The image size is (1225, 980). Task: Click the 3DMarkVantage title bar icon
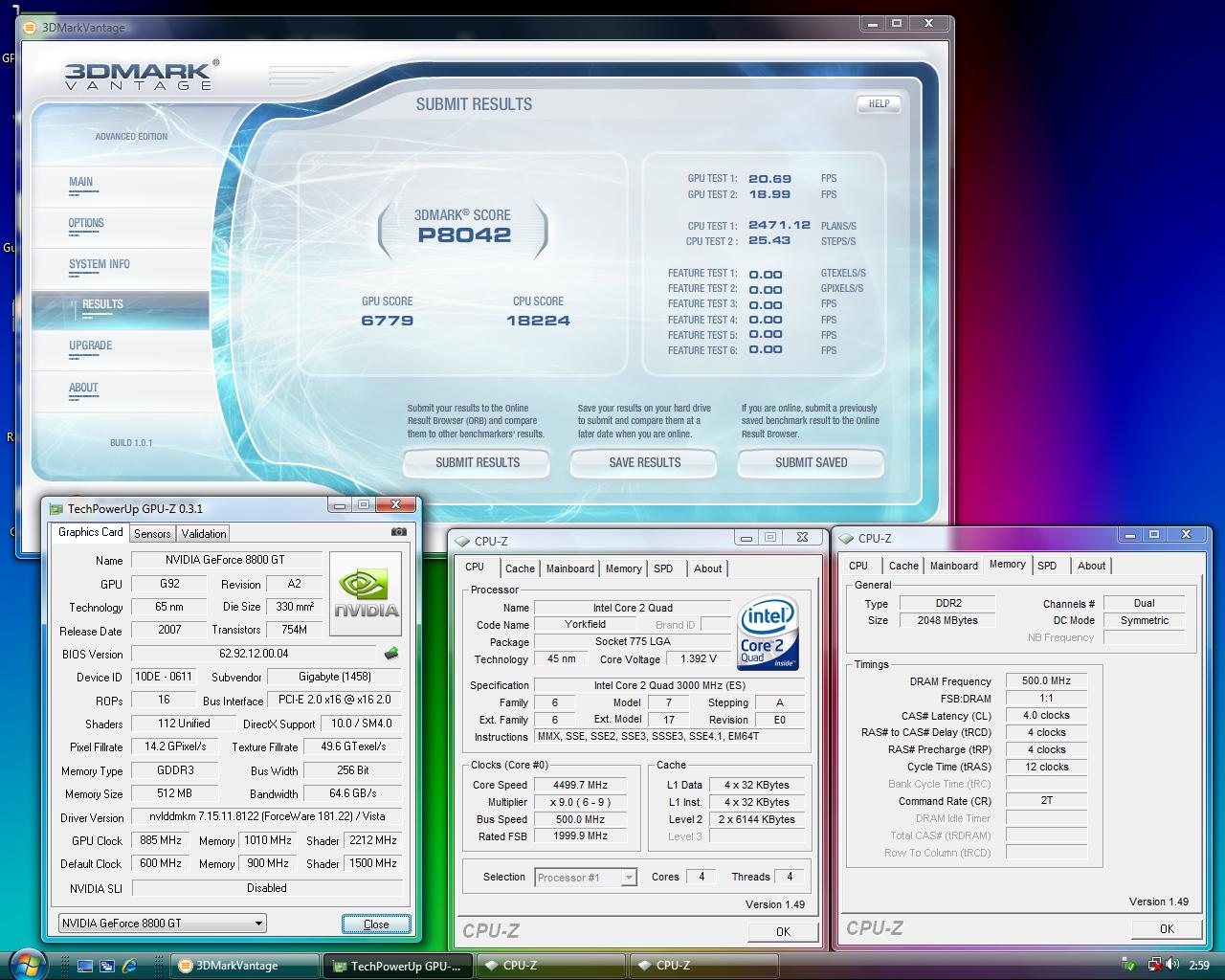point(32,27)
